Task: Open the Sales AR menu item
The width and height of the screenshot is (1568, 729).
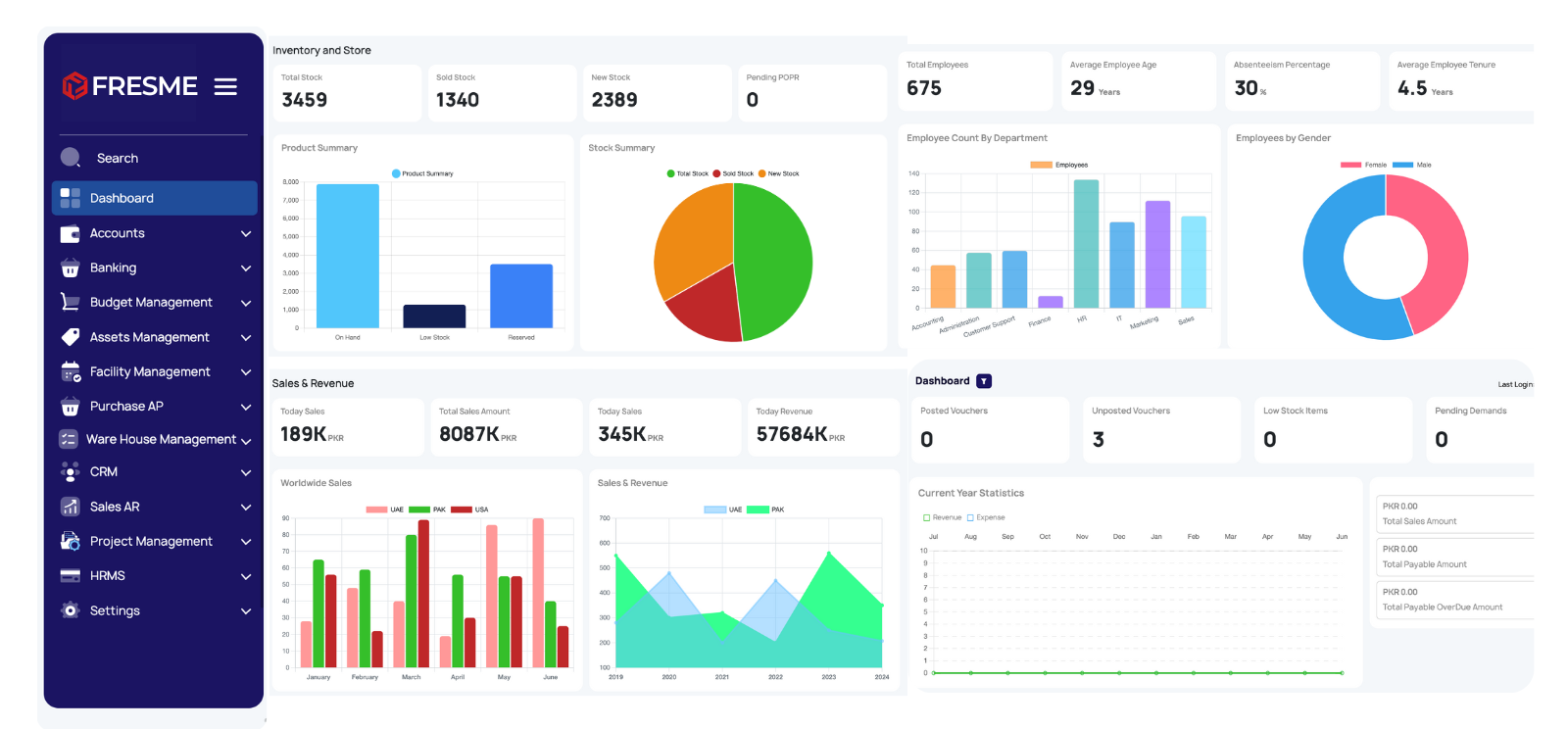Action: [x=115, y=507]
